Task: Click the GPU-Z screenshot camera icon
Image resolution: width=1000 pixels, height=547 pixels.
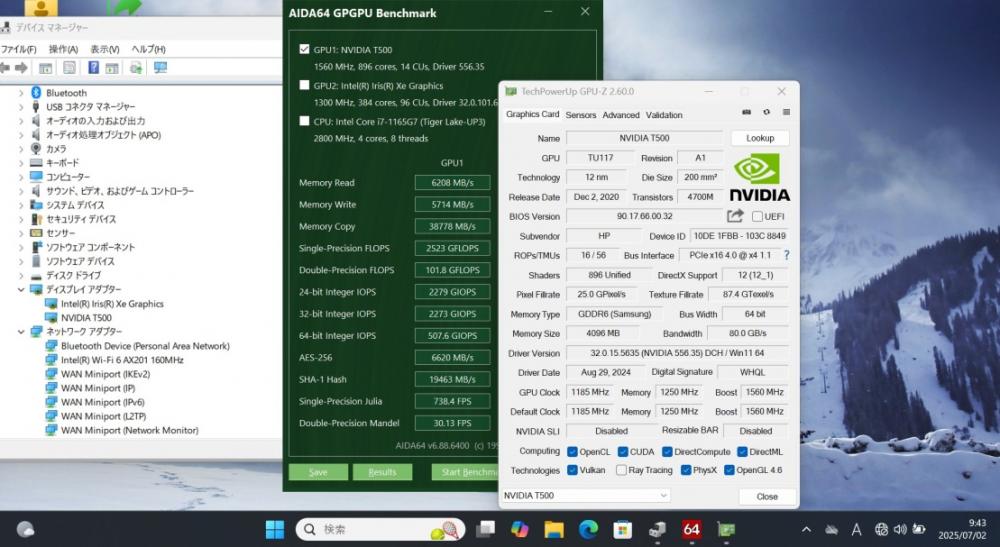Action: click(x=746, y=112)
